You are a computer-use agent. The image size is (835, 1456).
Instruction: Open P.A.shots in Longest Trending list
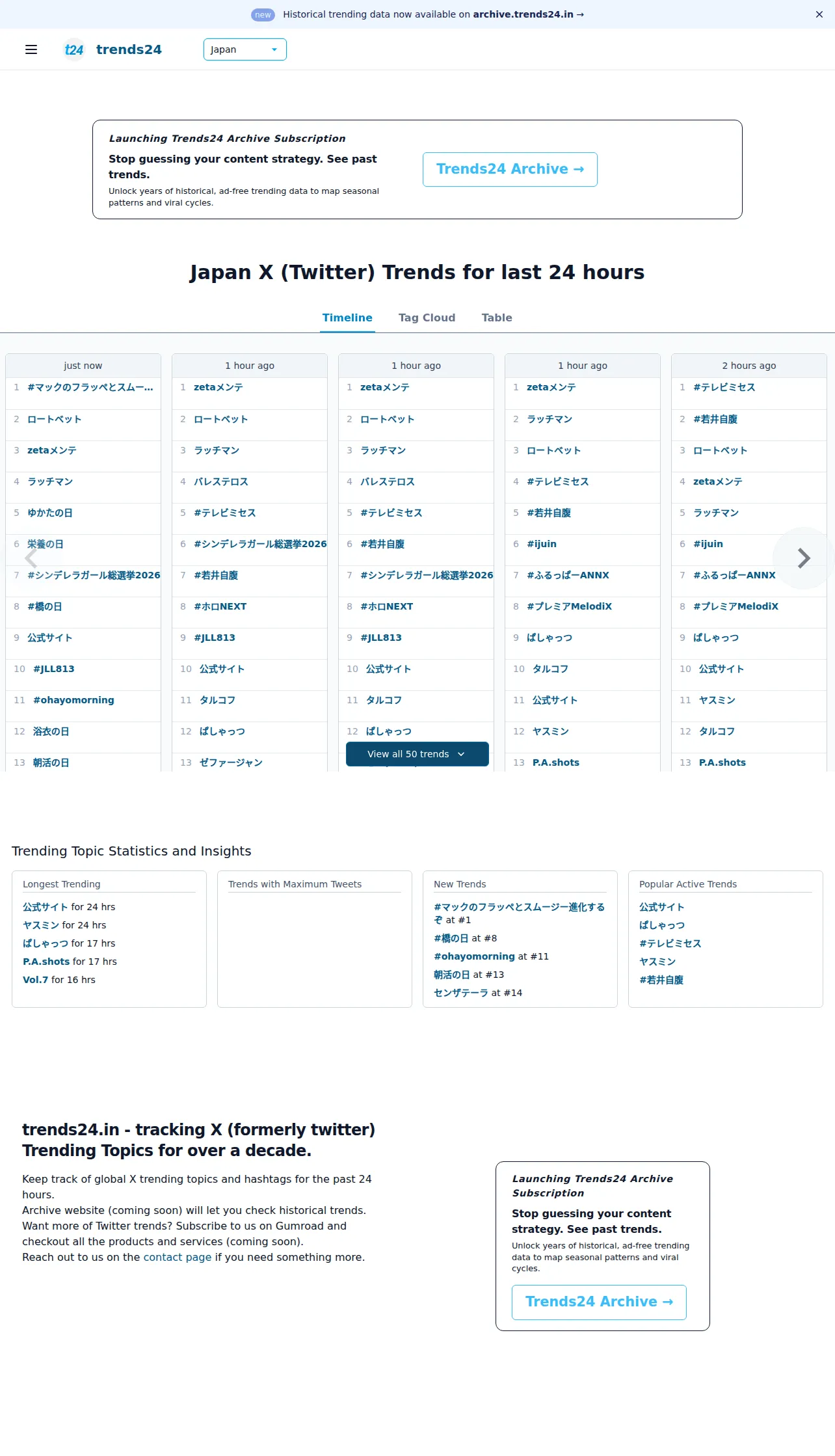coord(46,962)
